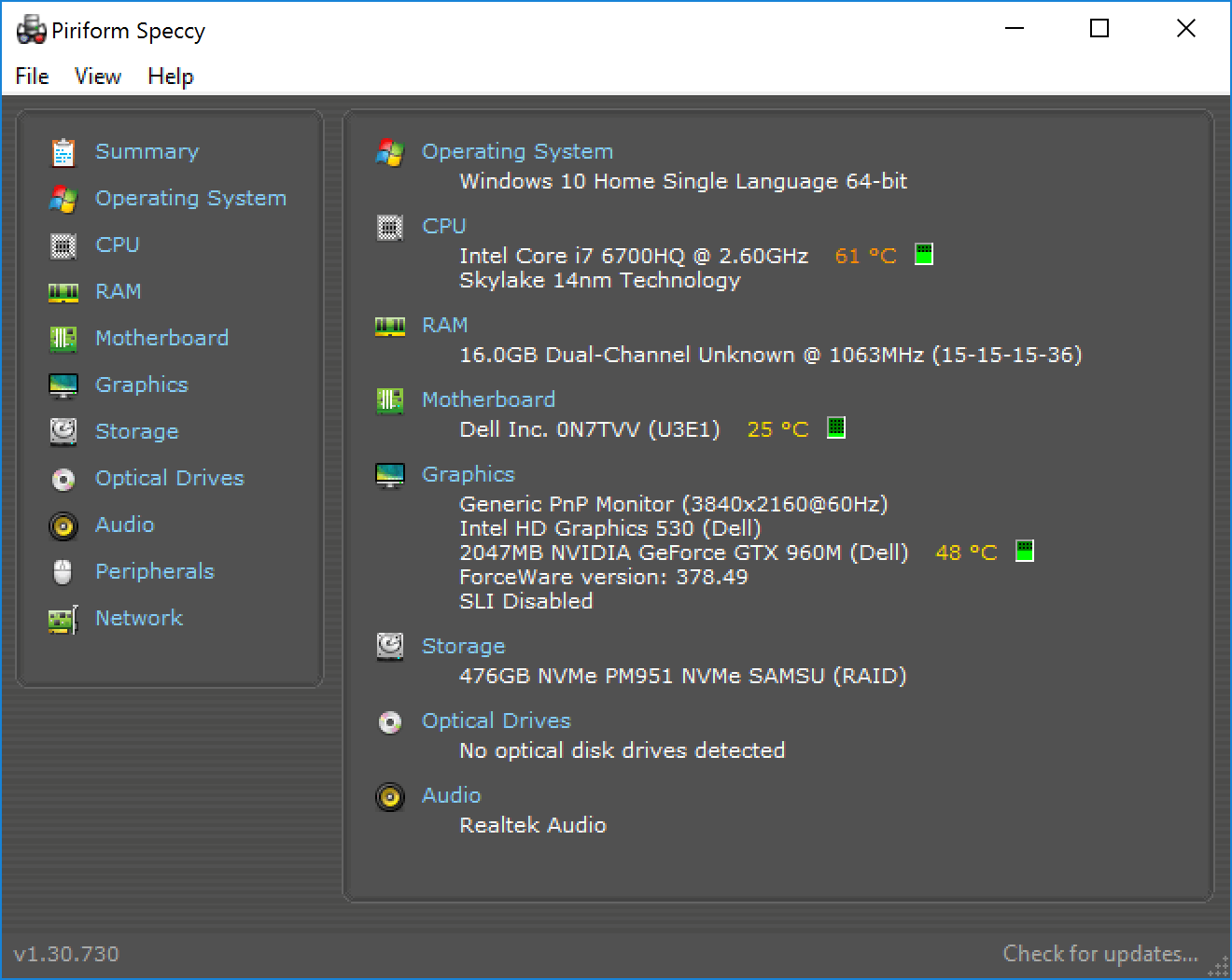Click the Audio speaker icon in summary panel

tap(389, 797)
